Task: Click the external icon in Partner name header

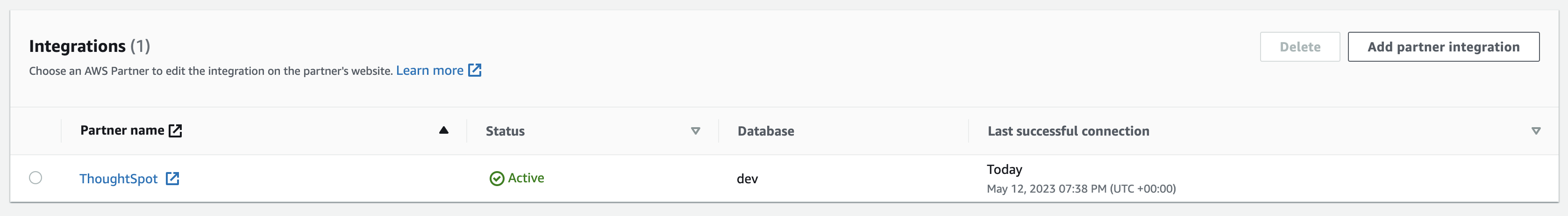Action: point(175,131)
